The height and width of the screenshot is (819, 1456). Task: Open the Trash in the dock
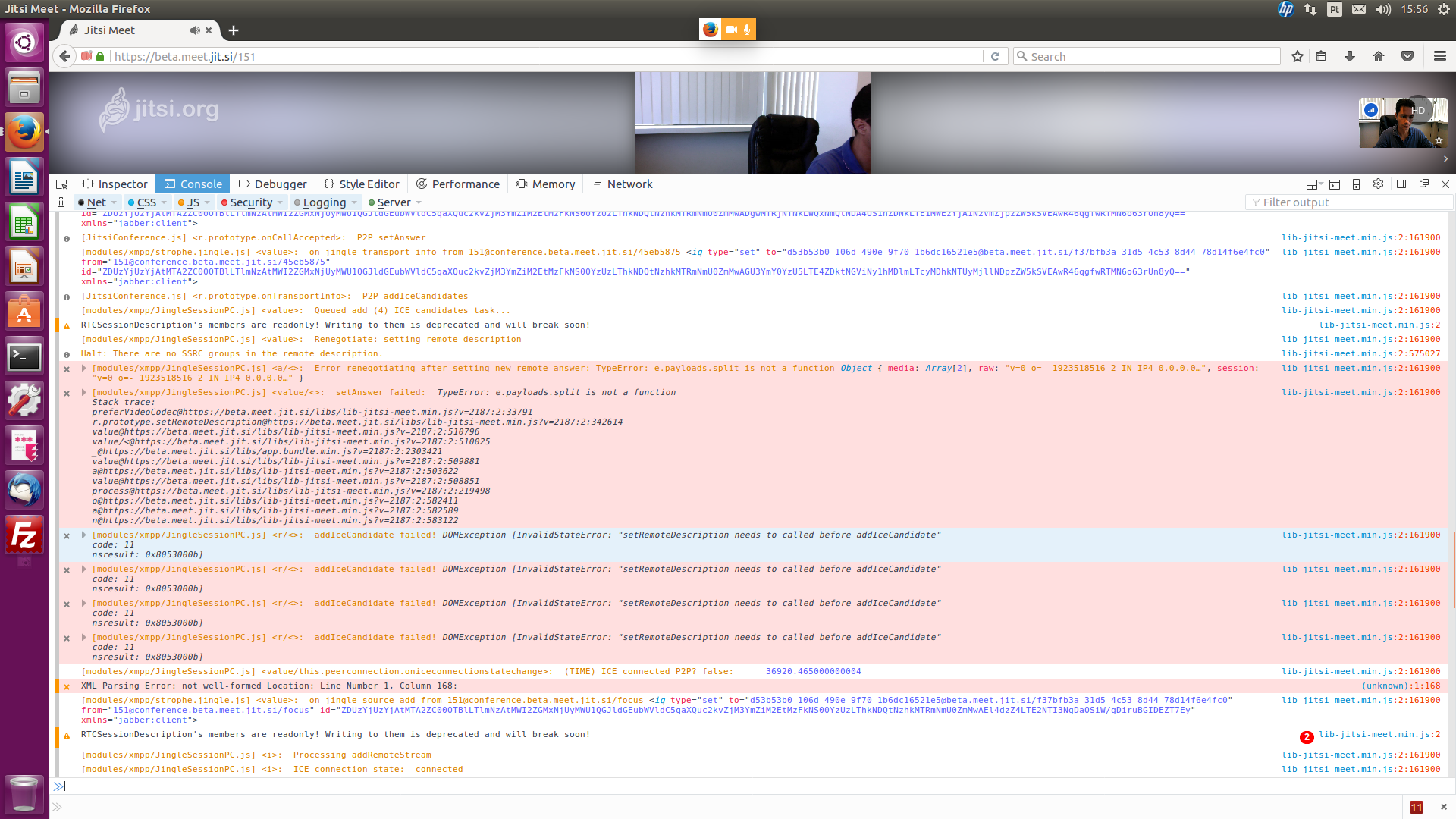pos(24,794)
